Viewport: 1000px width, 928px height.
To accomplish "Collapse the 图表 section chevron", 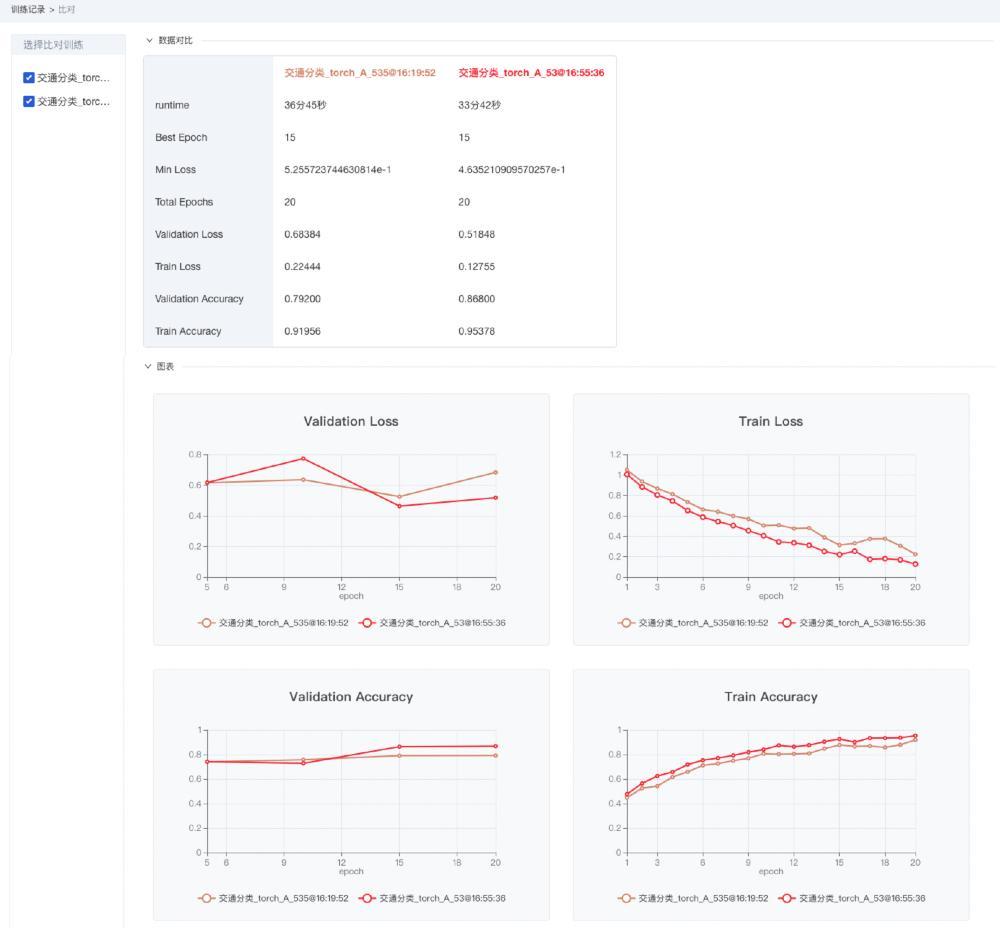I will coord(148,367).
